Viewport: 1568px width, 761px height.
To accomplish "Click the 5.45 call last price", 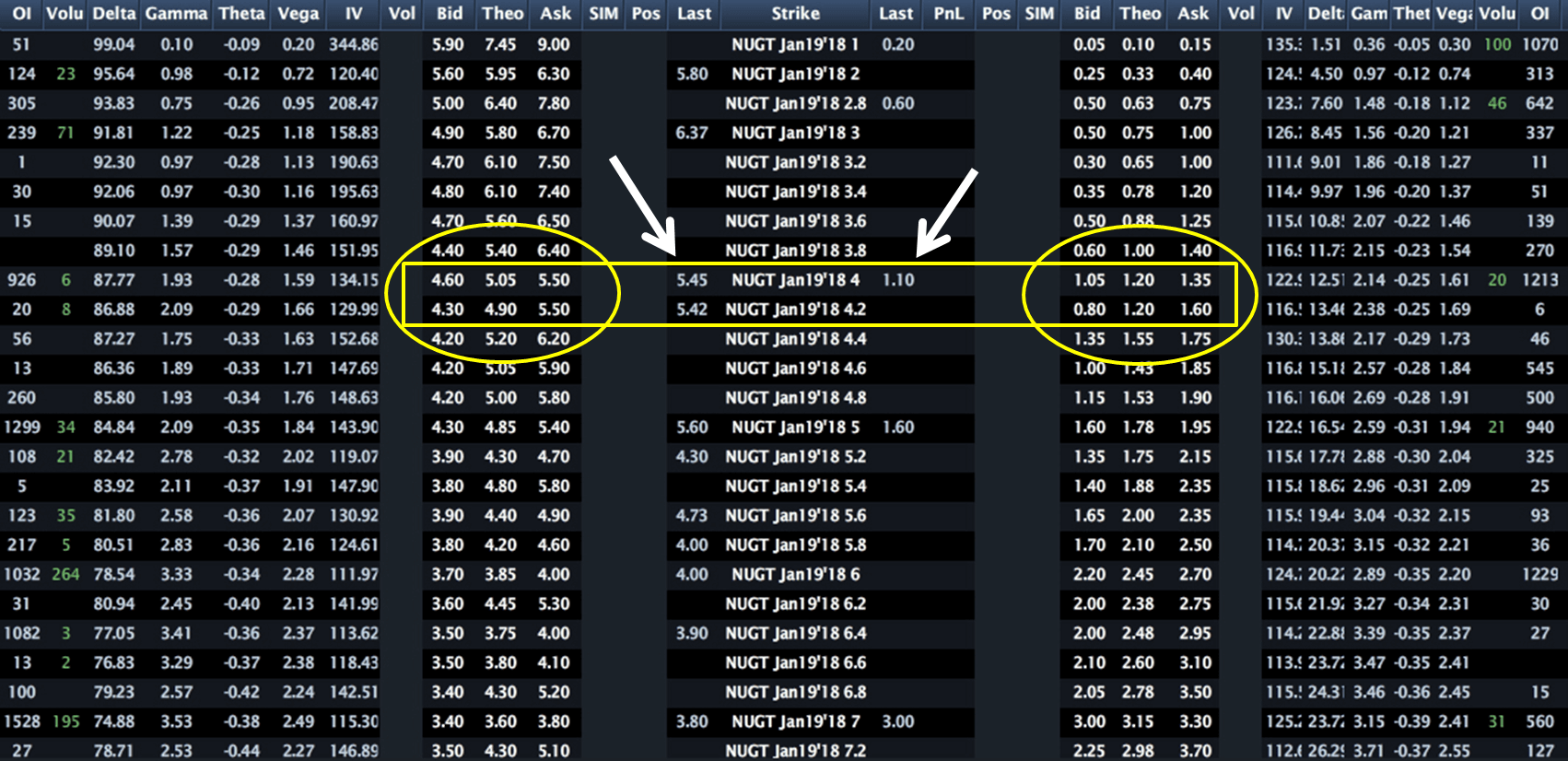I will (x=692, y=280).
